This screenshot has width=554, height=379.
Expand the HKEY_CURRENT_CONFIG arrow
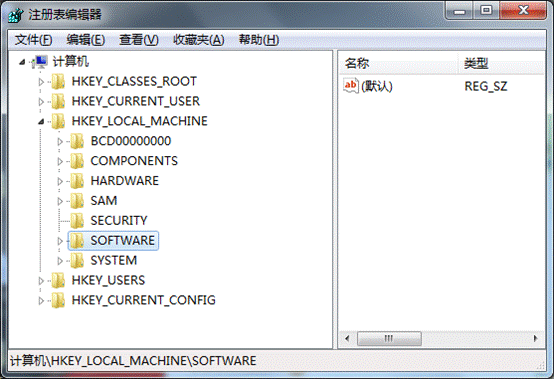coord(41,301)
